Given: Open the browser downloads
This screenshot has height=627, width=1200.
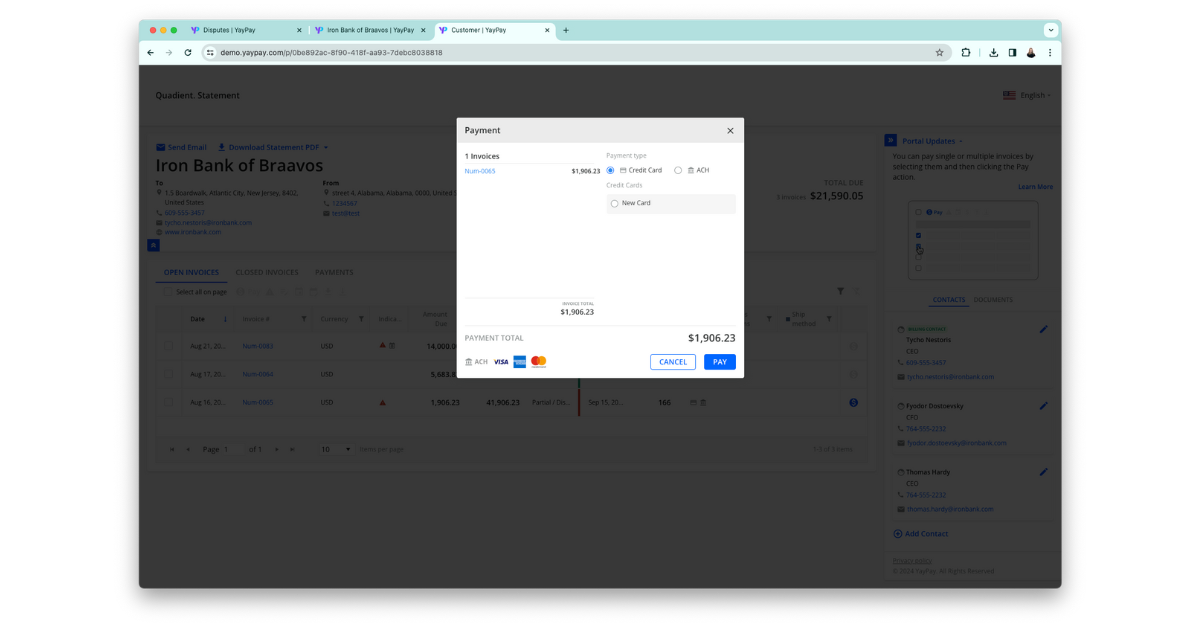Looking at the screenshot, I should [994, 53].
